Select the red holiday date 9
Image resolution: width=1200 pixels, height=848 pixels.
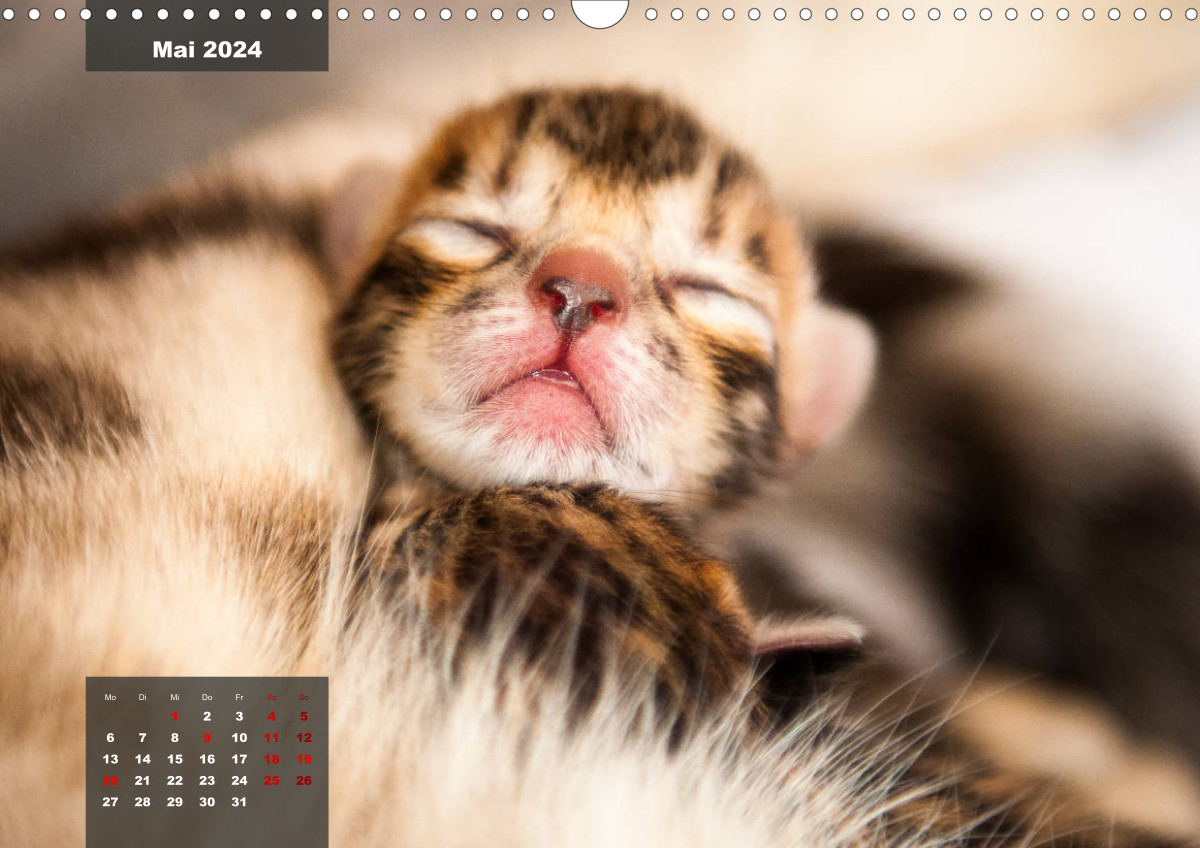pos(207,738)
